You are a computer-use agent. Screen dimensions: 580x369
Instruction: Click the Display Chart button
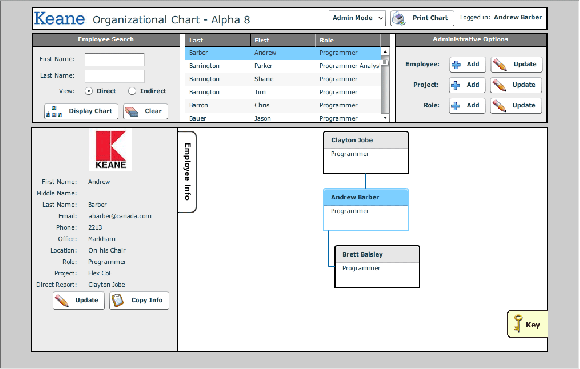click(81, 111)
